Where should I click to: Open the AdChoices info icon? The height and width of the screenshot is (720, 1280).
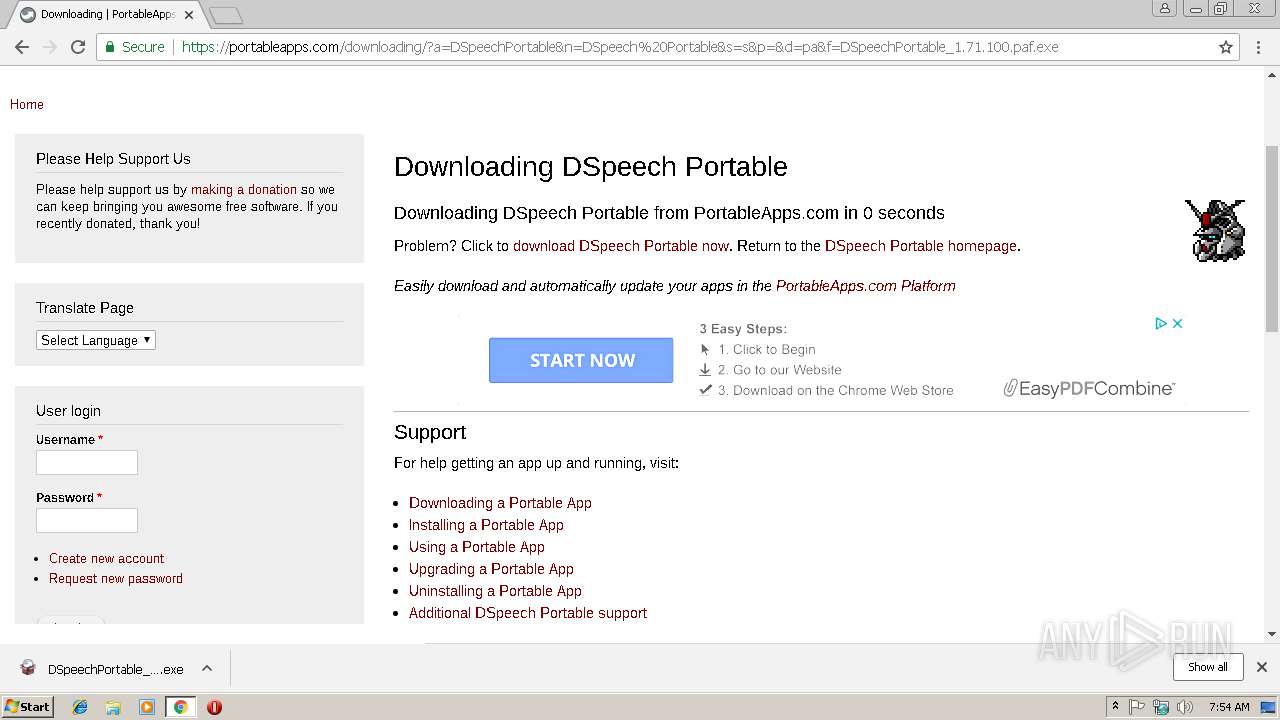pos(1161,323)
